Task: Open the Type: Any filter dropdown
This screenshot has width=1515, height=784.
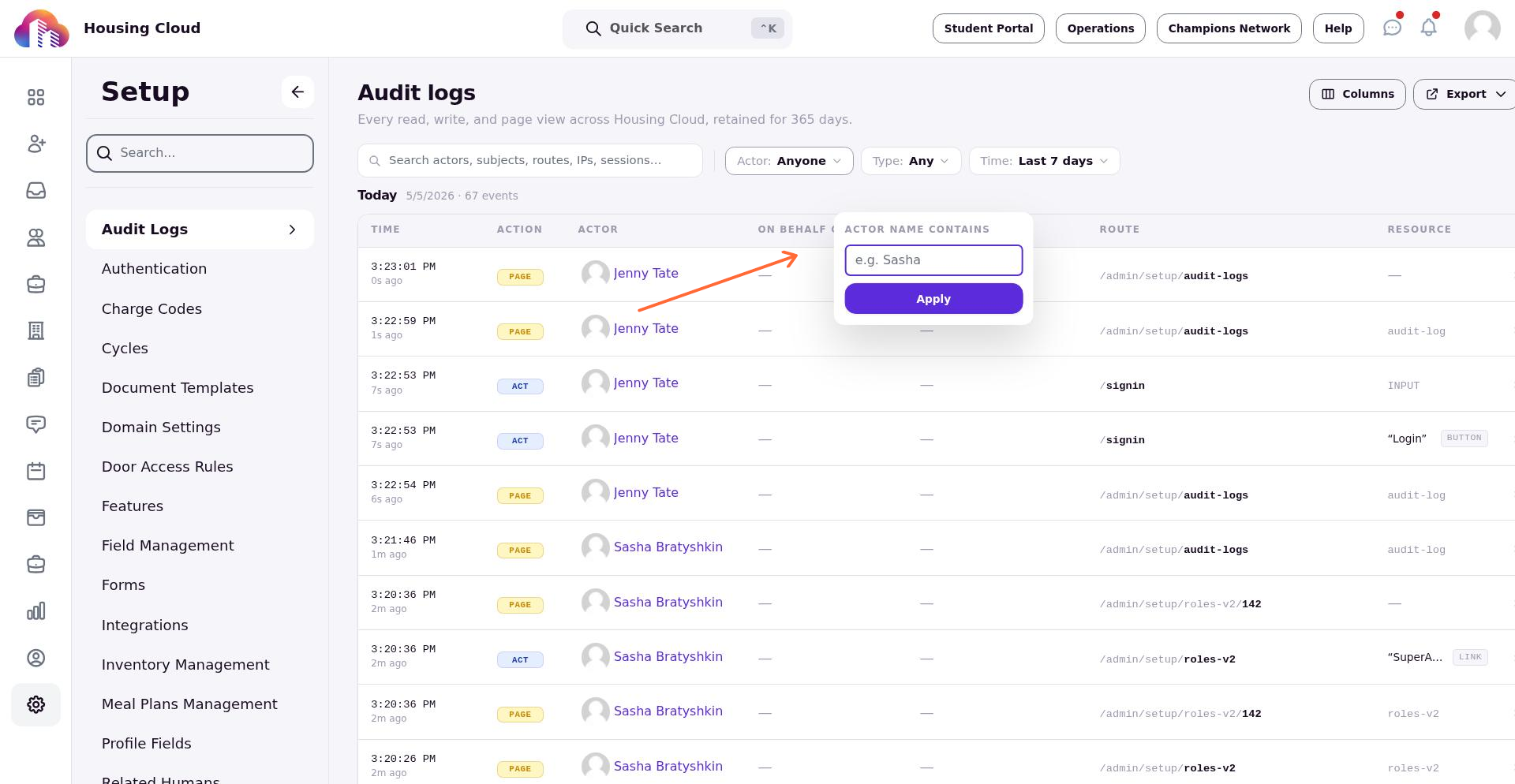Action: tap(911, 161)
